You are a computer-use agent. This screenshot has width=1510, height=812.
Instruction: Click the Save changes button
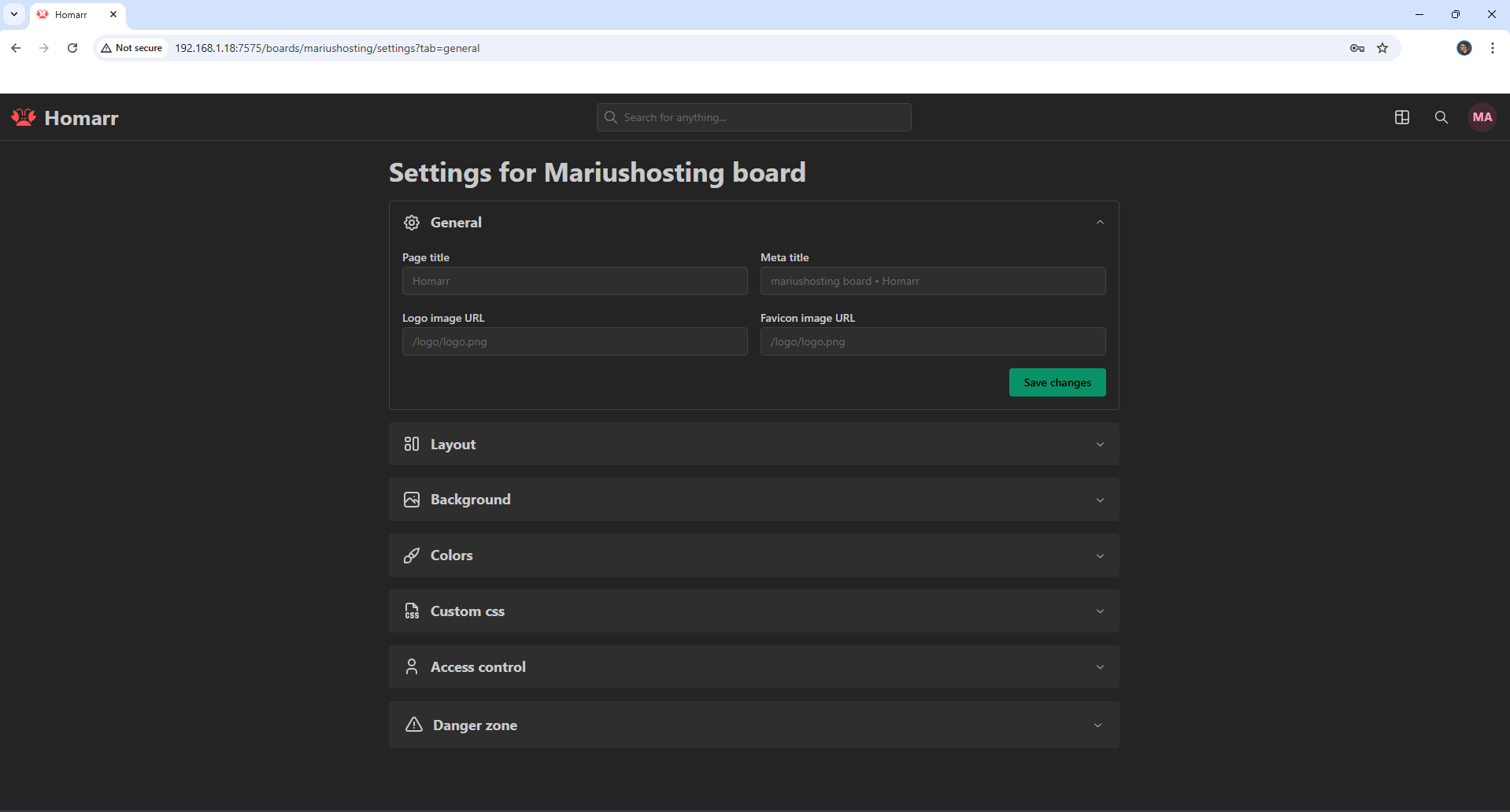click(1057, 382)
